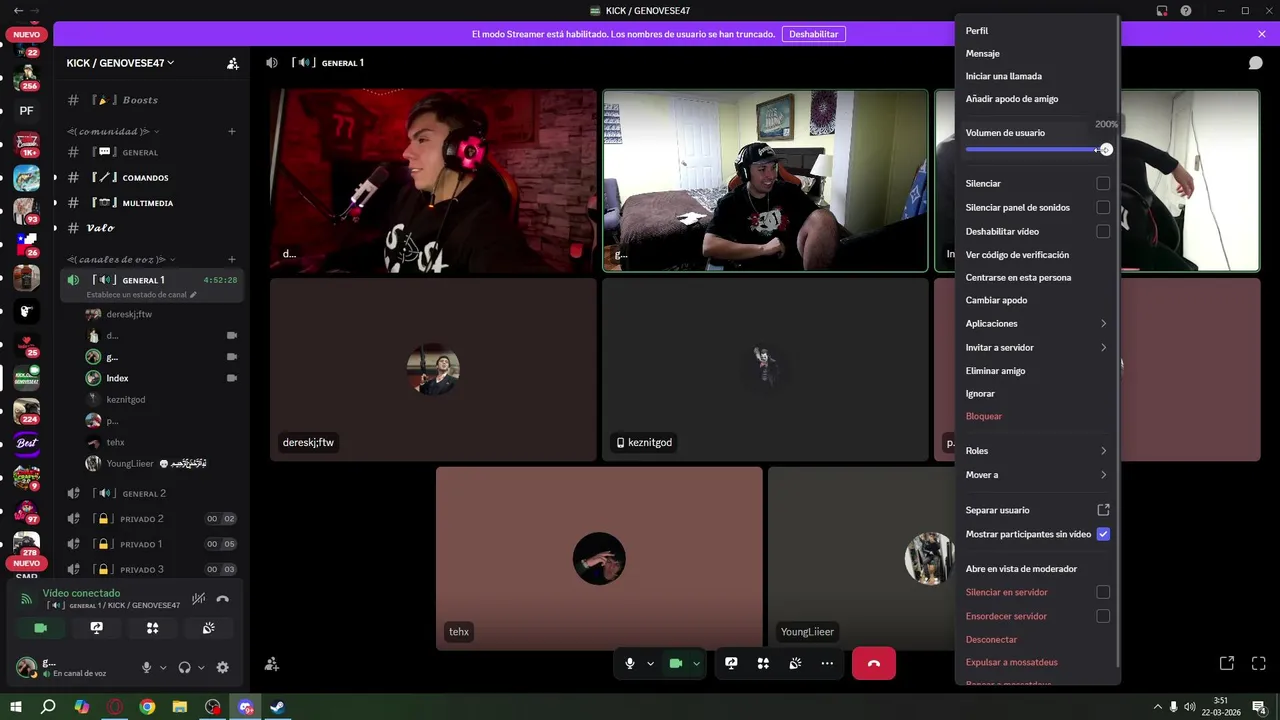Viewport: 1280px width, 720px height.
Task: Share your screen from the bottom call bar
Action: 731,663
